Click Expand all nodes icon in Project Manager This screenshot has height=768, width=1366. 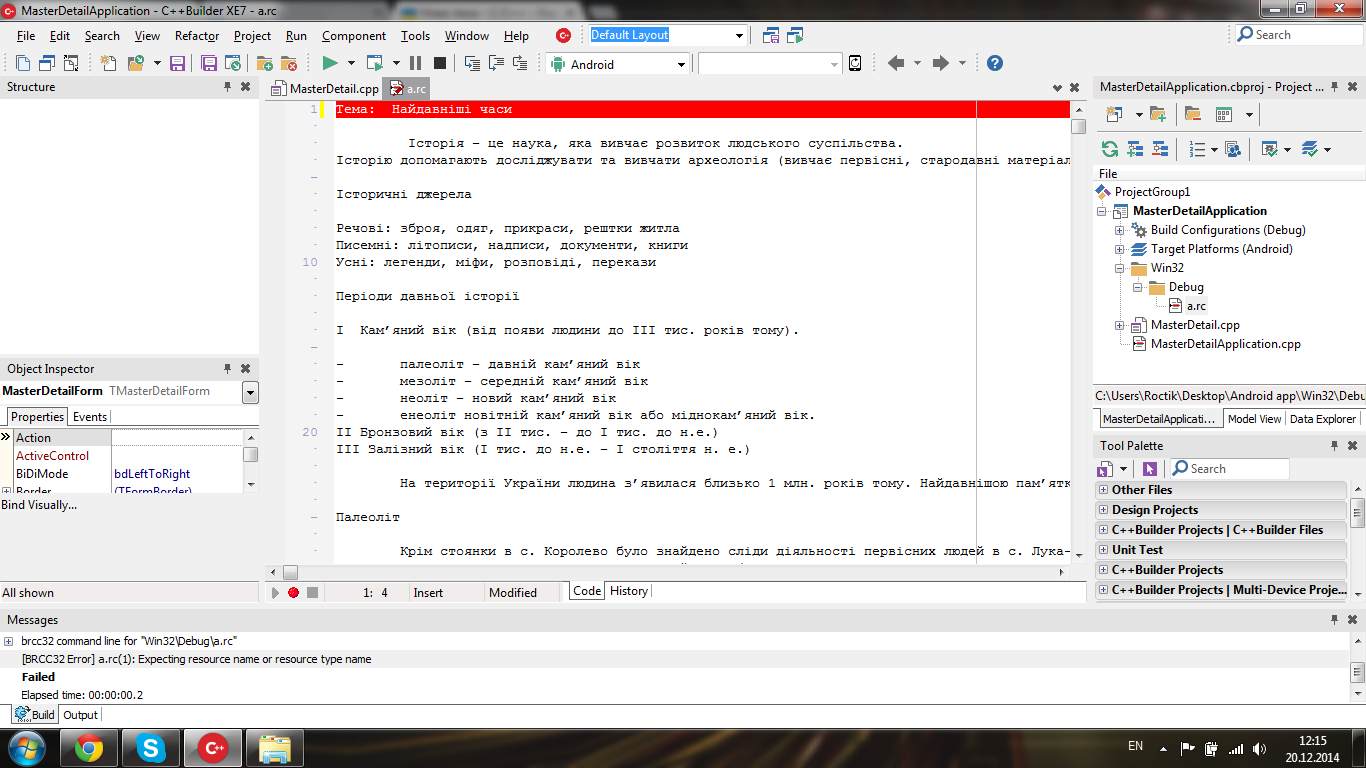1135,149
